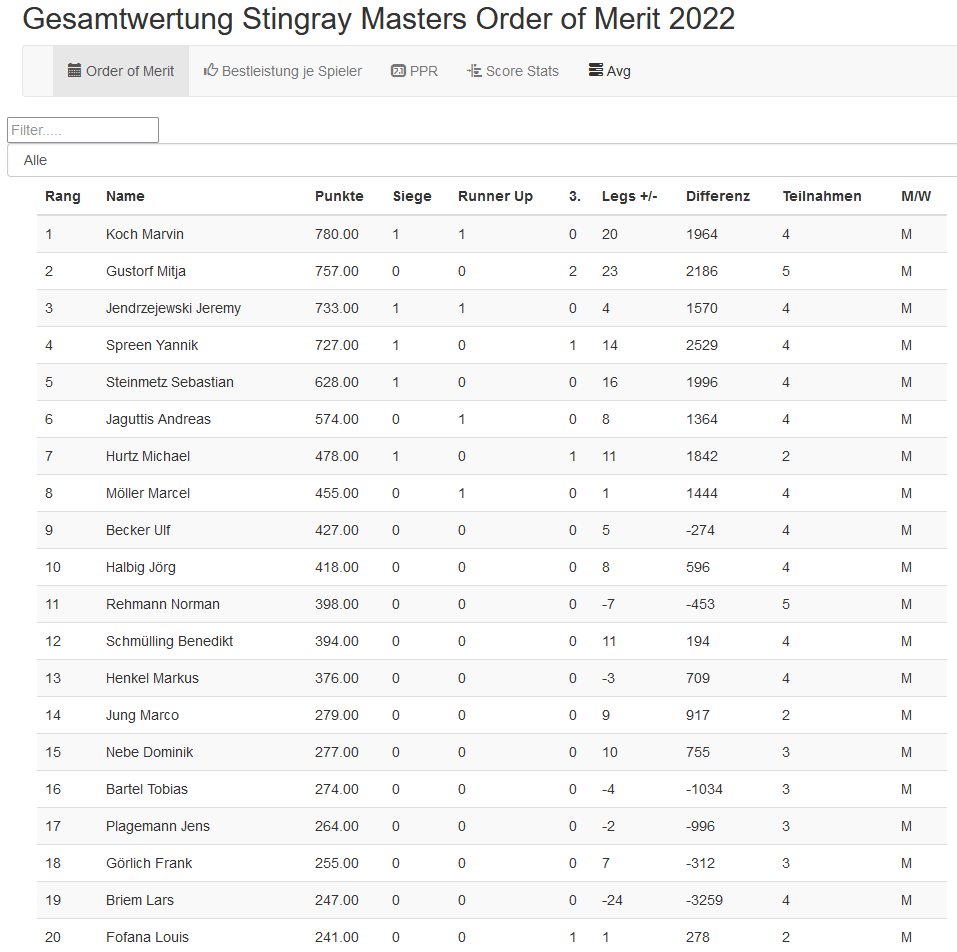Switch to the Score Stats tab
This screenshot has height=952, width=957.
pyautogui.click(x=513, y=71)
